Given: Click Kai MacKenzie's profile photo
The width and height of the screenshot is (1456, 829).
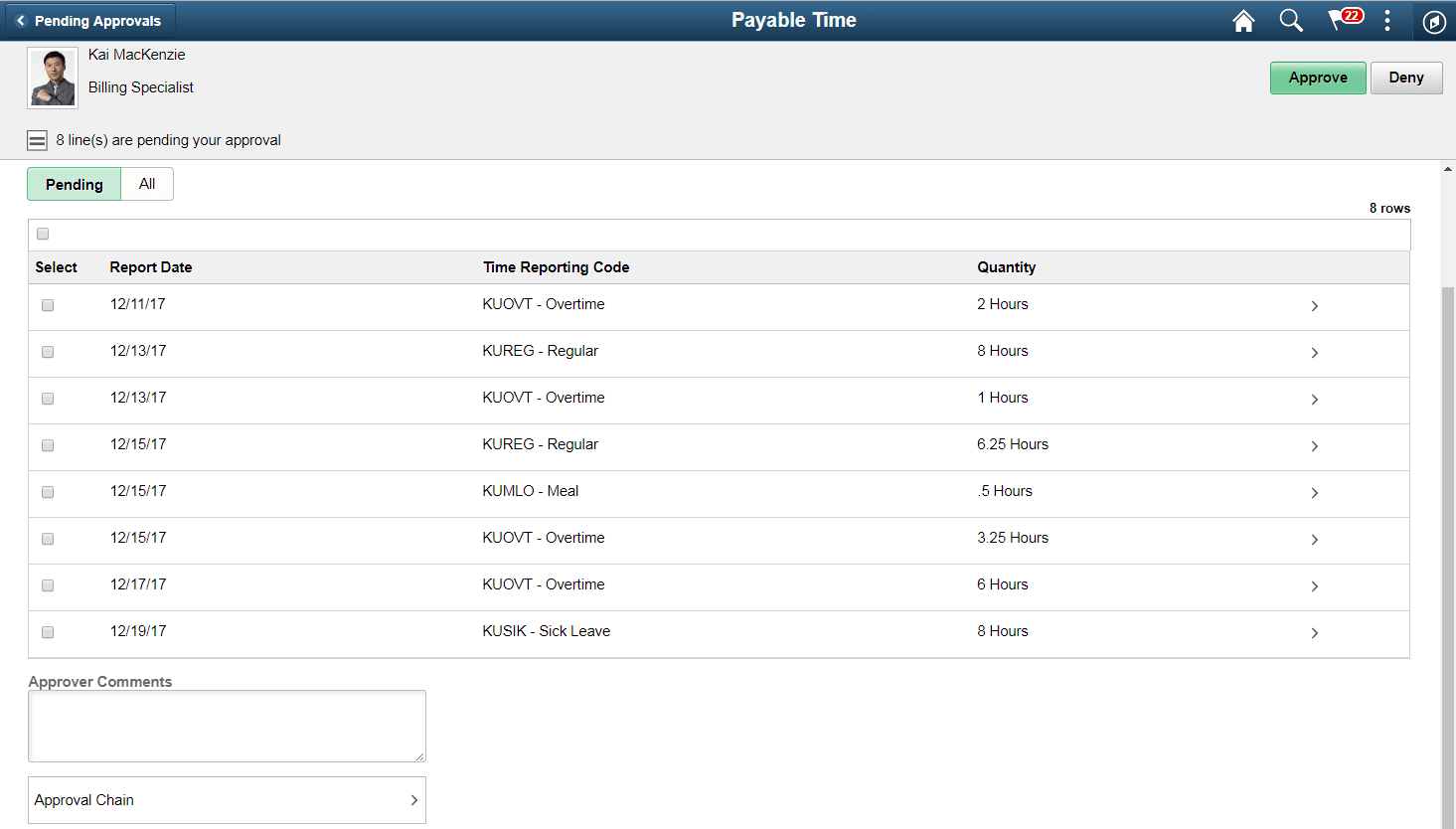Looking at the screenshot, I should (x=52, y=77).
